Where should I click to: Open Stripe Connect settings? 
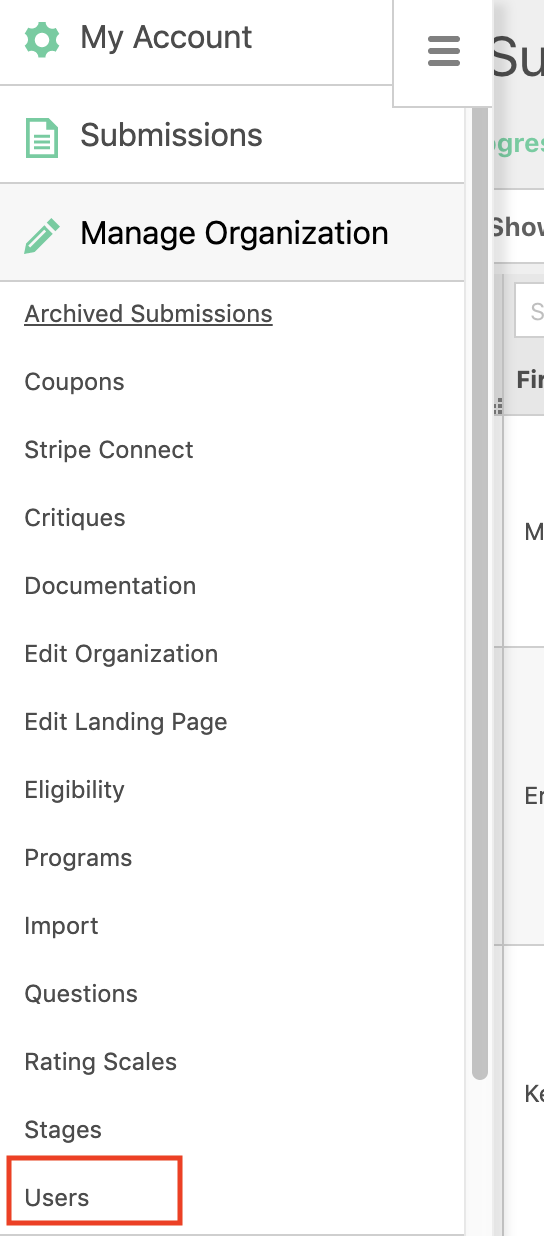109,450
